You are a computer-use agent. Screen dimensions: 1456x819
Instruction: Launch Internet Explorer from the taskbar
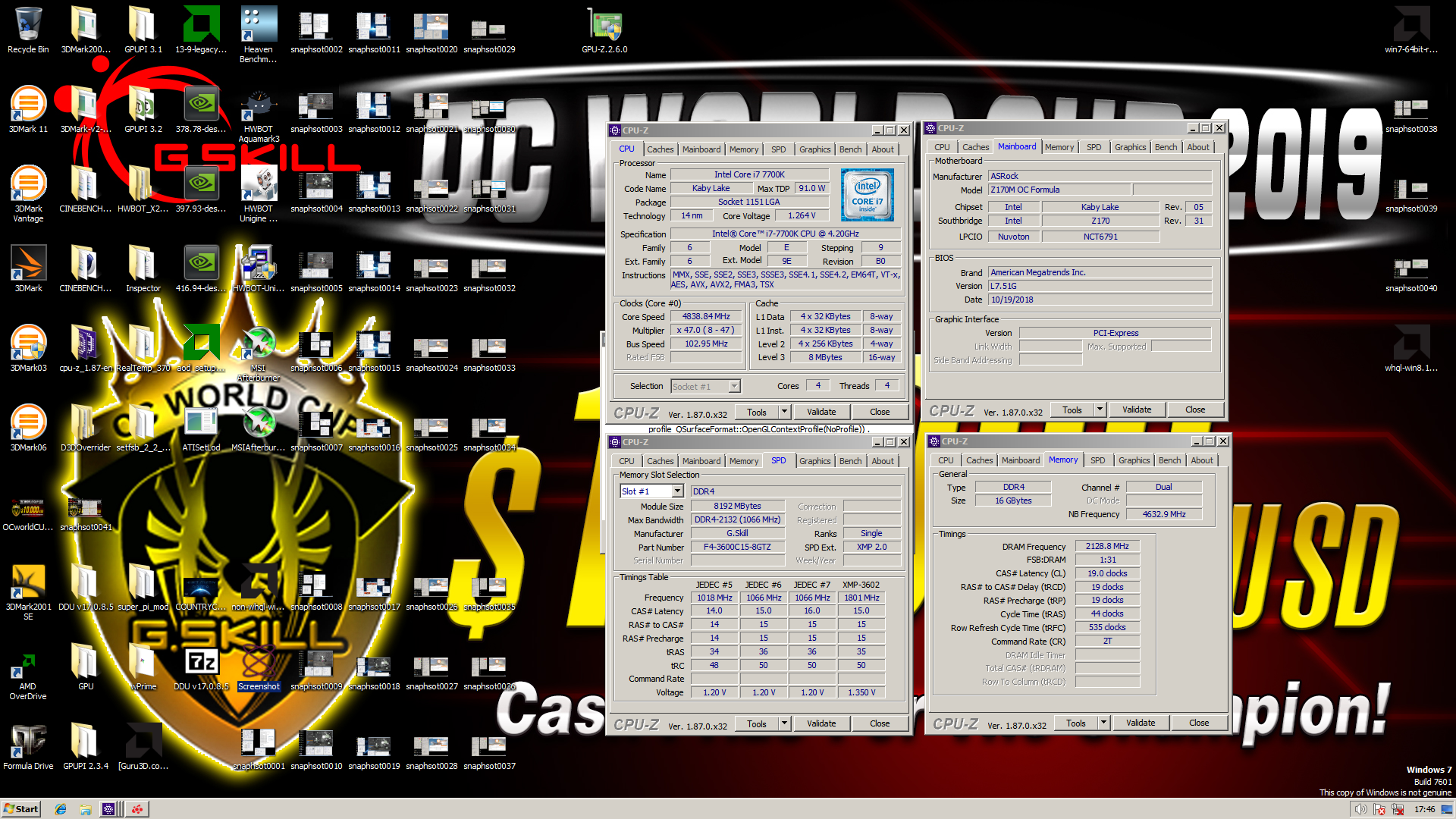(x=61, y=809)
